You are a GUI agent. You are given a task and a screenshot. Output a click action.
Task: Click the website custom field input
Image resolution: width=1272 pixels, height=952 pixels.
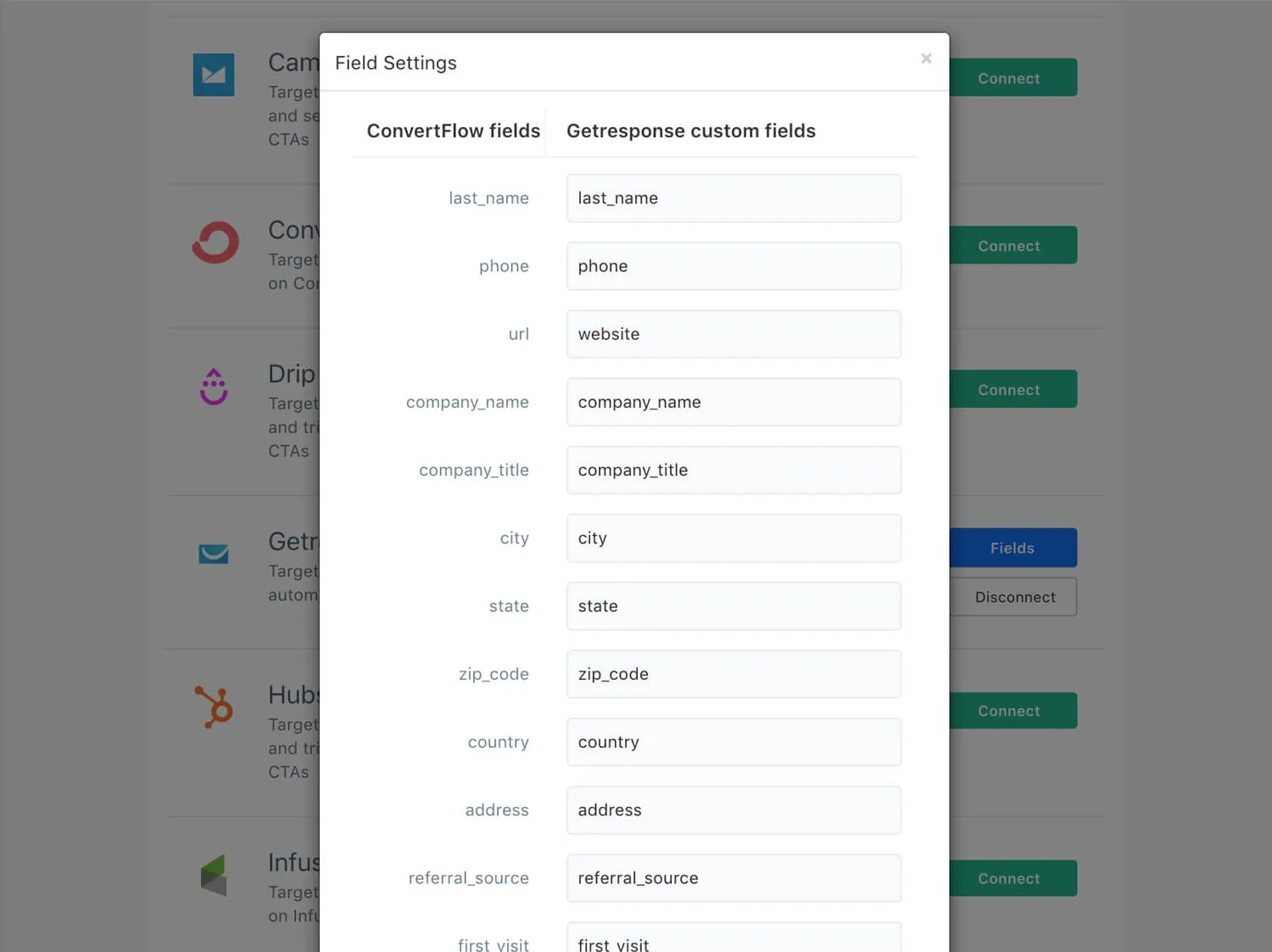click(734, 334)
